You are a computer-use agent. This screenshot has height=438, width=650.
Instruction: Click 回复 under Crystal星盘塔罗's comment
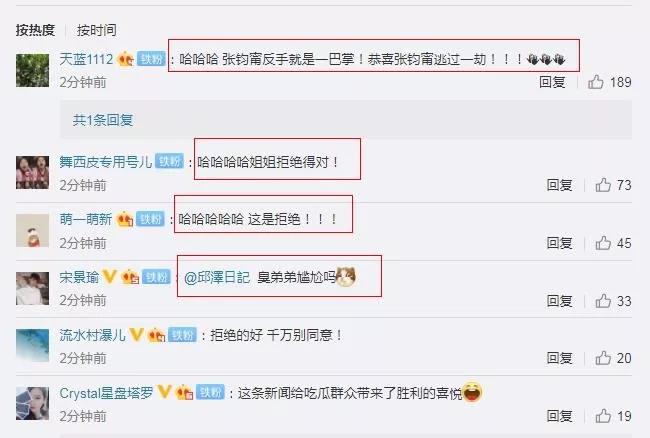point(560,416)
